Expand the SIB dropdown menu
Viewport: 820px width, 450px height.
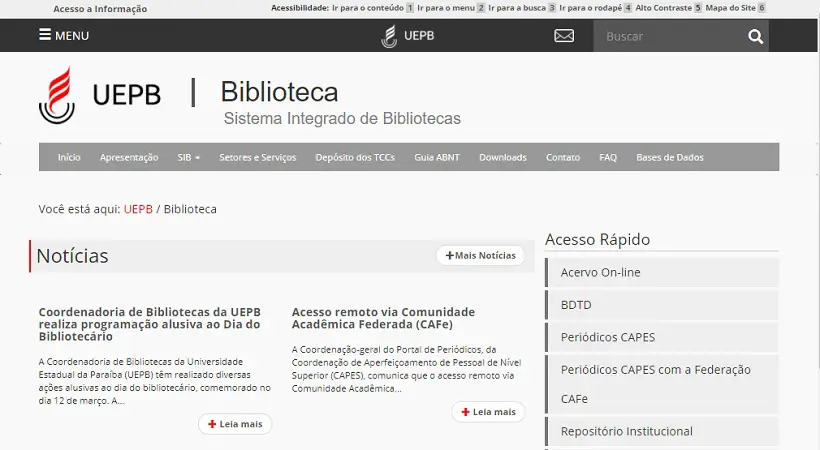(x=188, y=157)
